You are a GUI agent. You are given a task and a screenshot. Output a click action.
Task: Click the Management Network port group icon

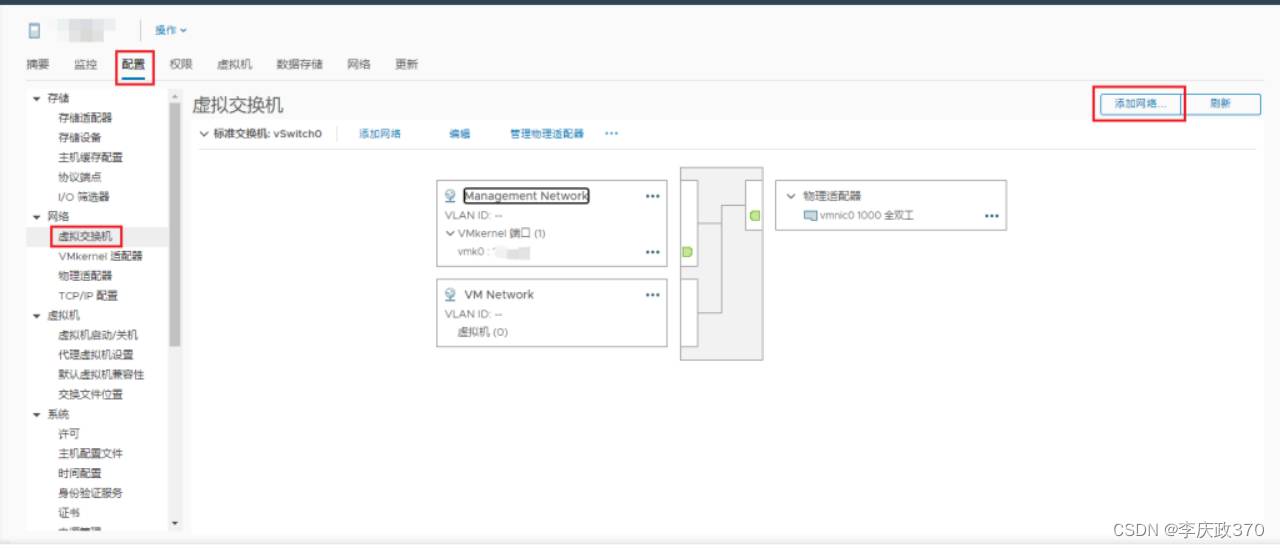(450, 196)
